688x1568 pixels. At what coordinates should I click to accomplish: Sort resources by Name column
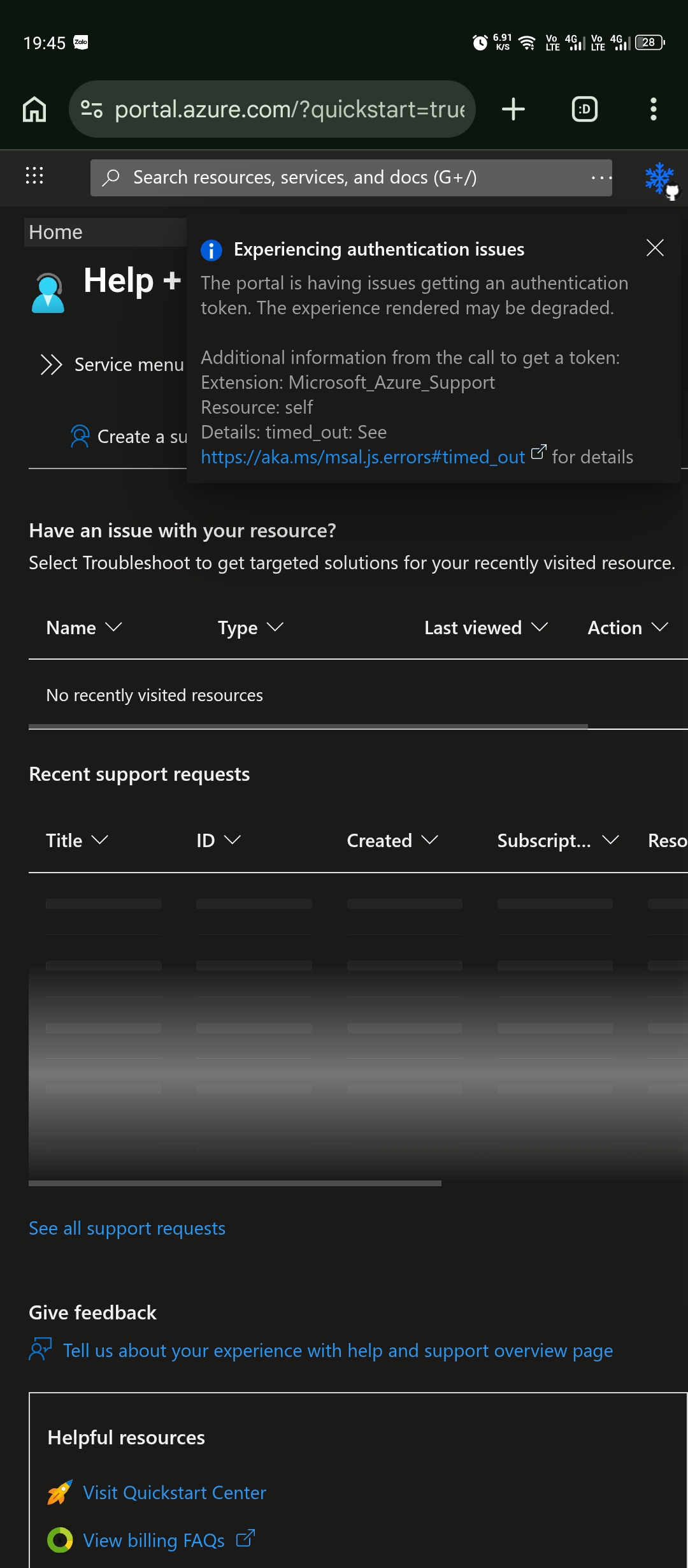point(84,628)
